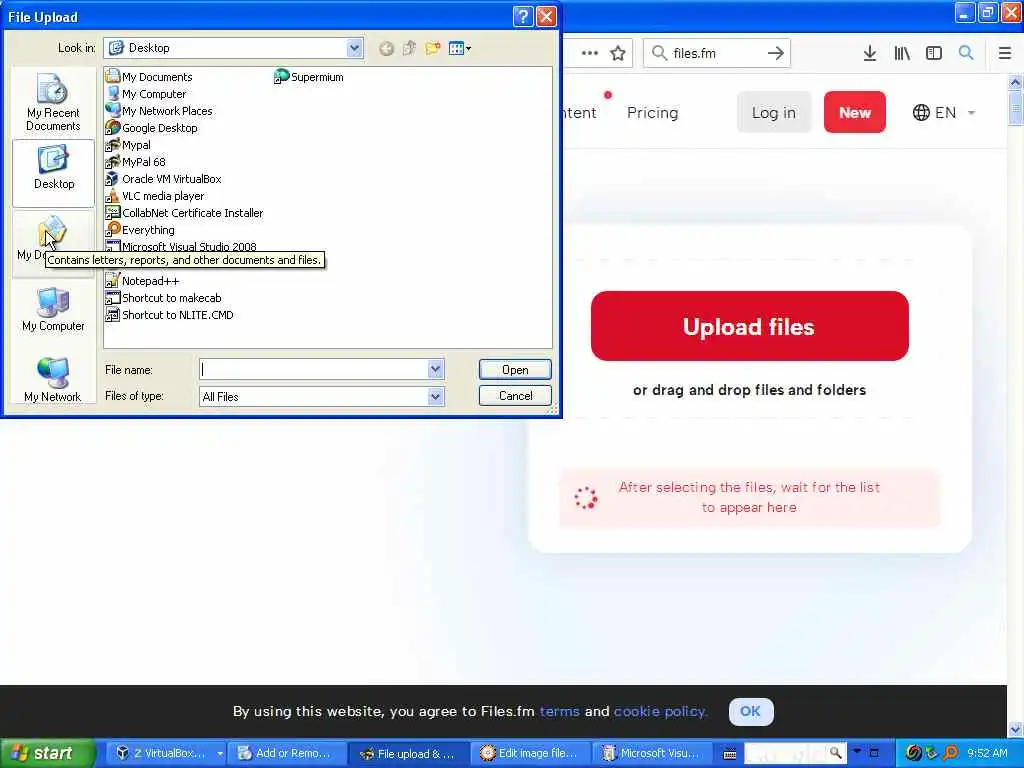Click OK on the cookie banner
Image resolution: width=1024 pixels, height=768 pixels.
pyautogui.click(x=751, y=711)
